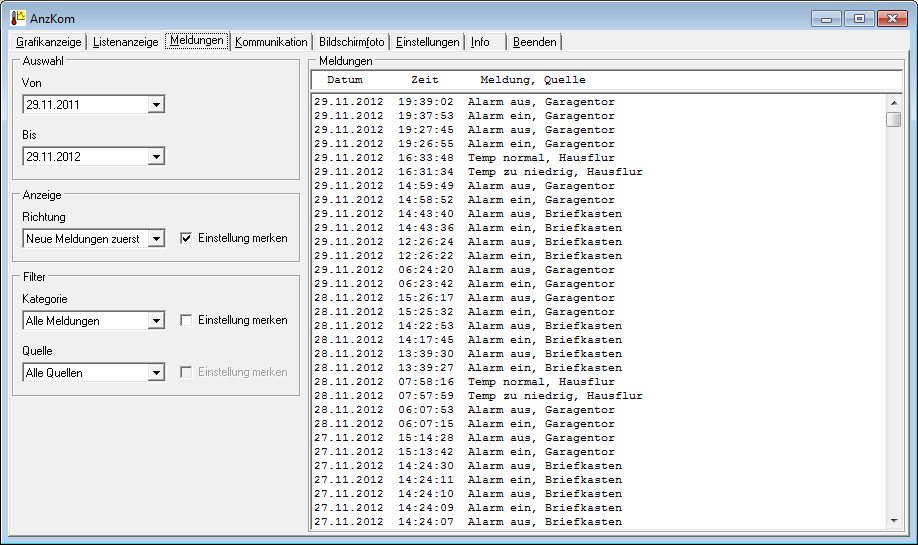Open the Richtung dropdown list
Viewport: 918px width, 545px height.
155,238
